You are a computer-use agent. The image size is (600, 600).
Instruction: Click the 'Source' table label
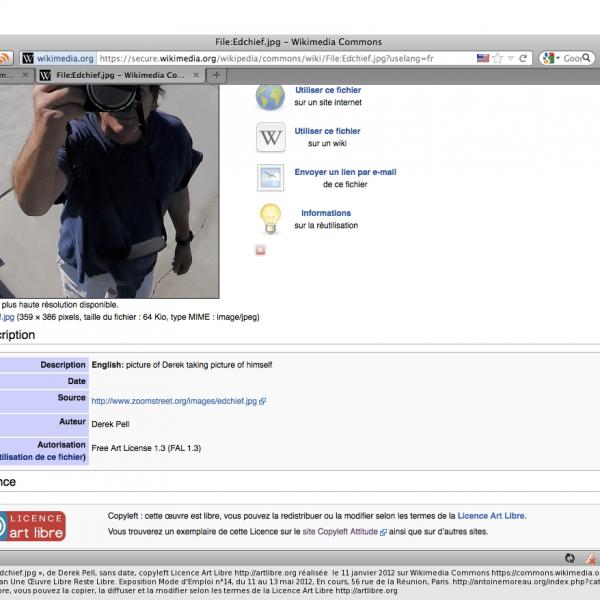coord(72,398)
